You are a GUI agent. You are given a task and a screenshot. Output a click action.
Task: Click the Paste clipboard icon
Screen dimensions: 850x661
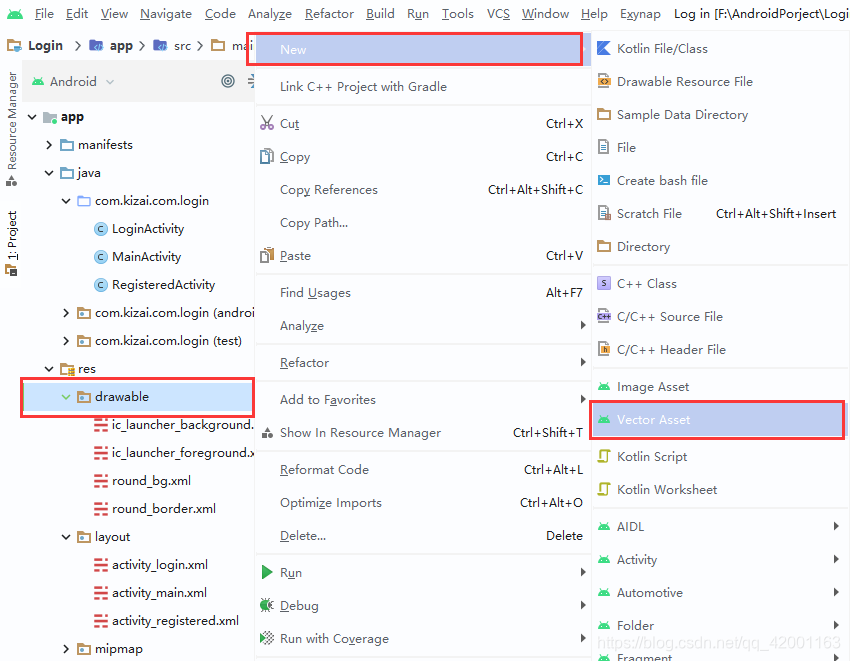(267, 255)
